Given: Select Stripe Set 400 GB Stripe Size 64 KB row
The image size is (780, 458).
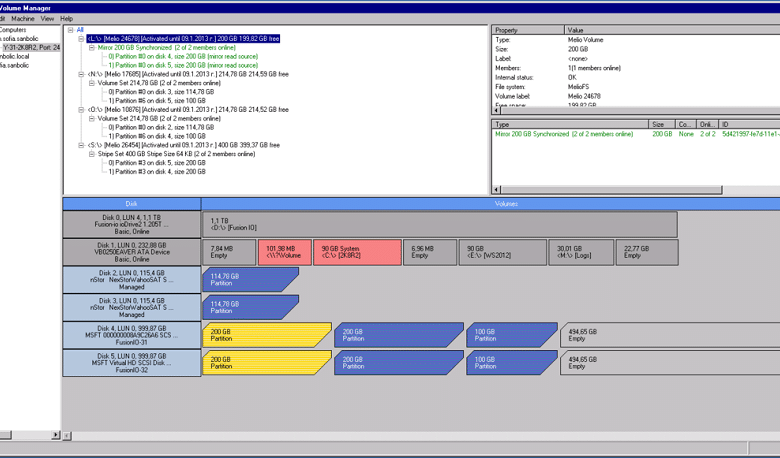Looking at the screenshot, I should click(177, 154).
